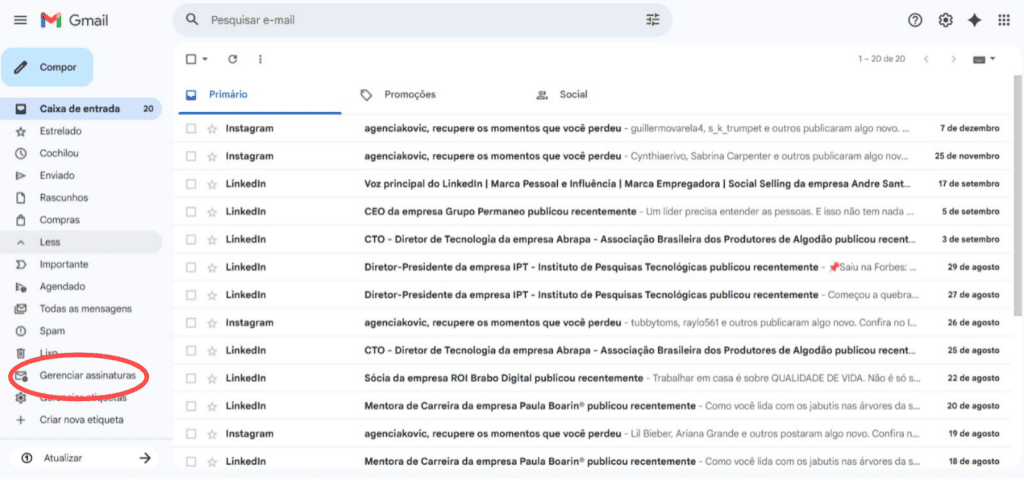Star the LinkedIn email from 17 de setembro
Viewport: 1024px width, 479px height.
[x=212, y=184]
